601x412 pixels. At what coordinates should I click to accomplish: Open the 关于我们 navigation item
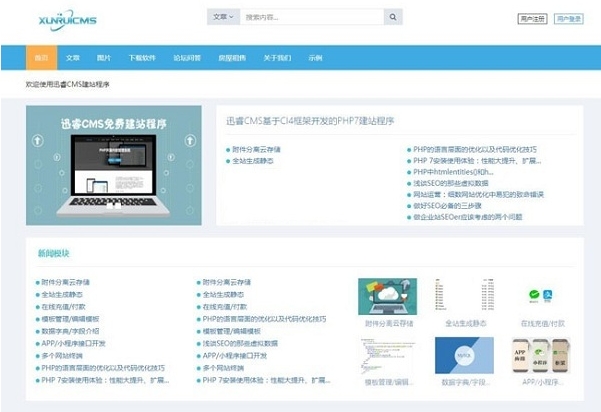(x=277, y=58)
